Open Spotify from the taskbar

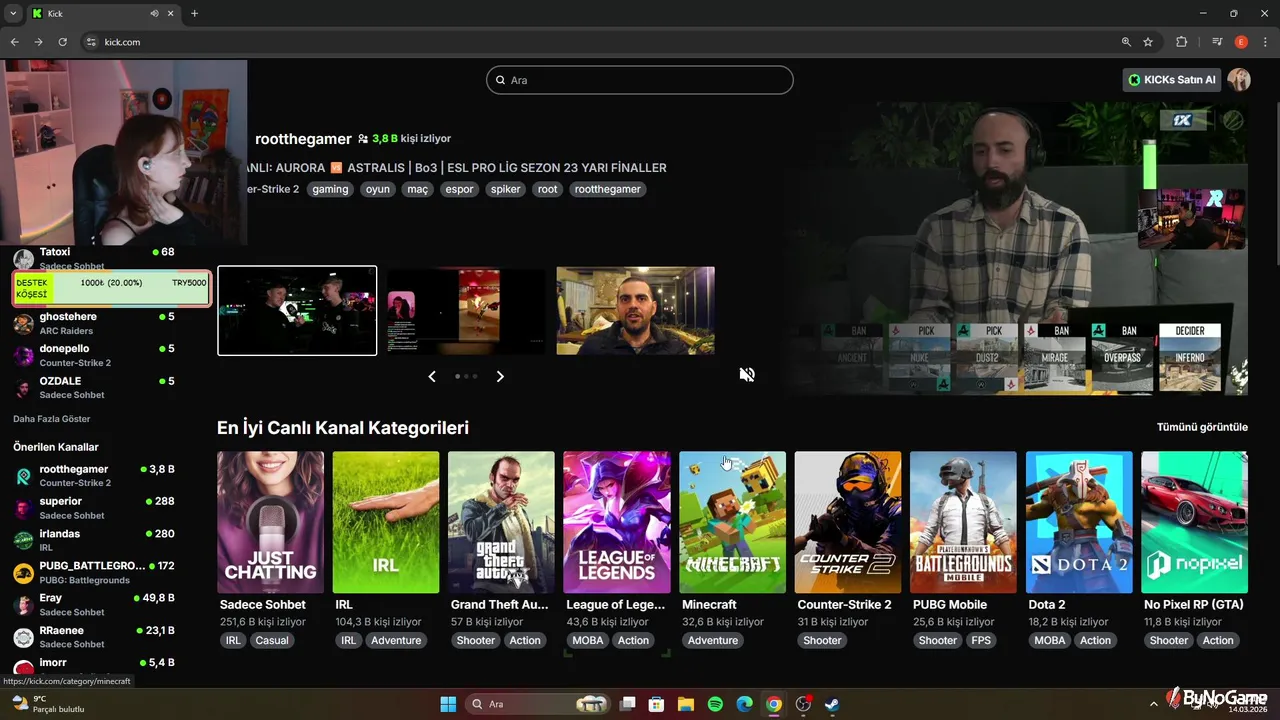[715, 704]
